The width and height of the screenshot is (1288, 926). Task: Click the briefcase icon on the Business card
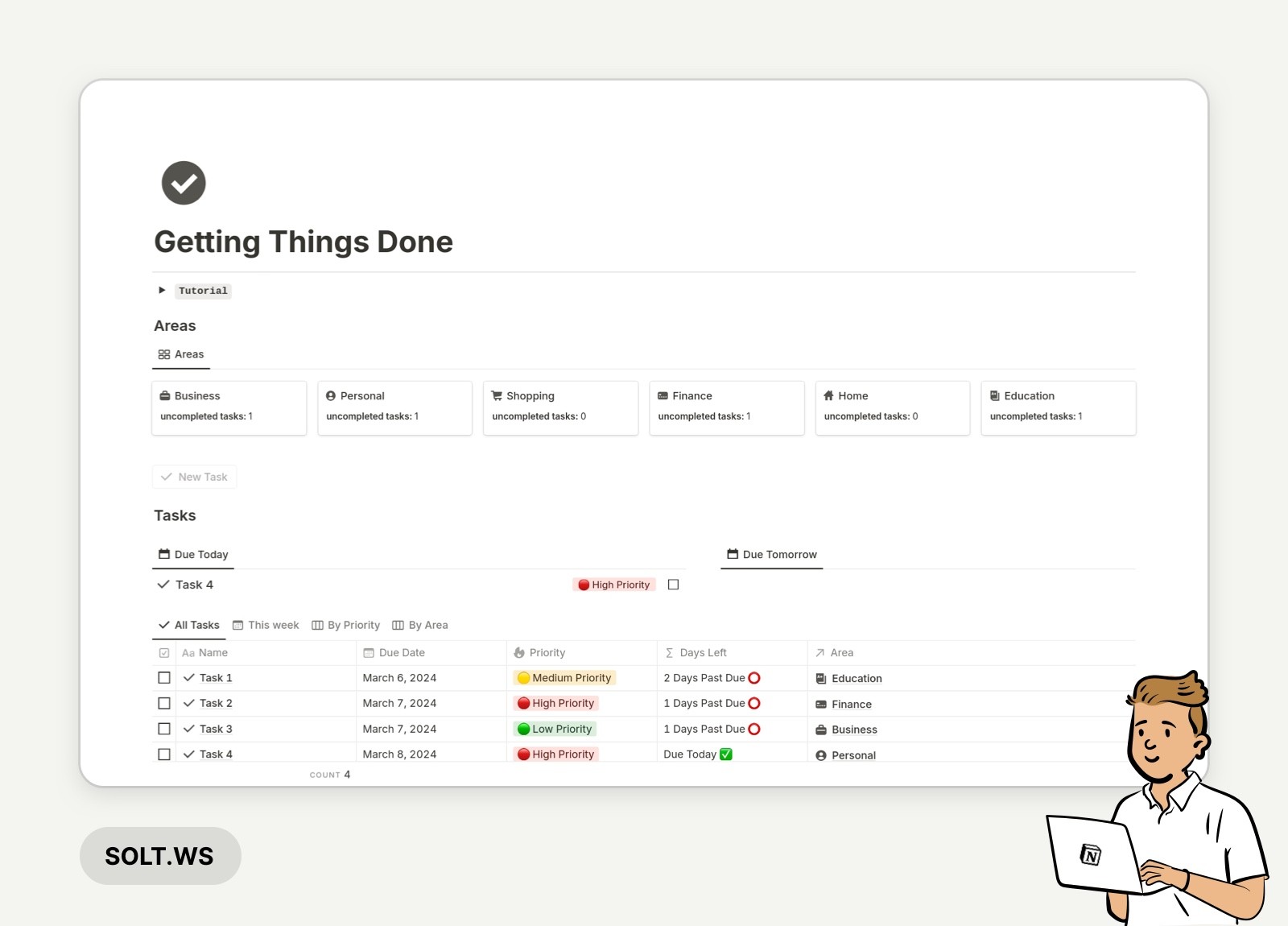point(166,395)
